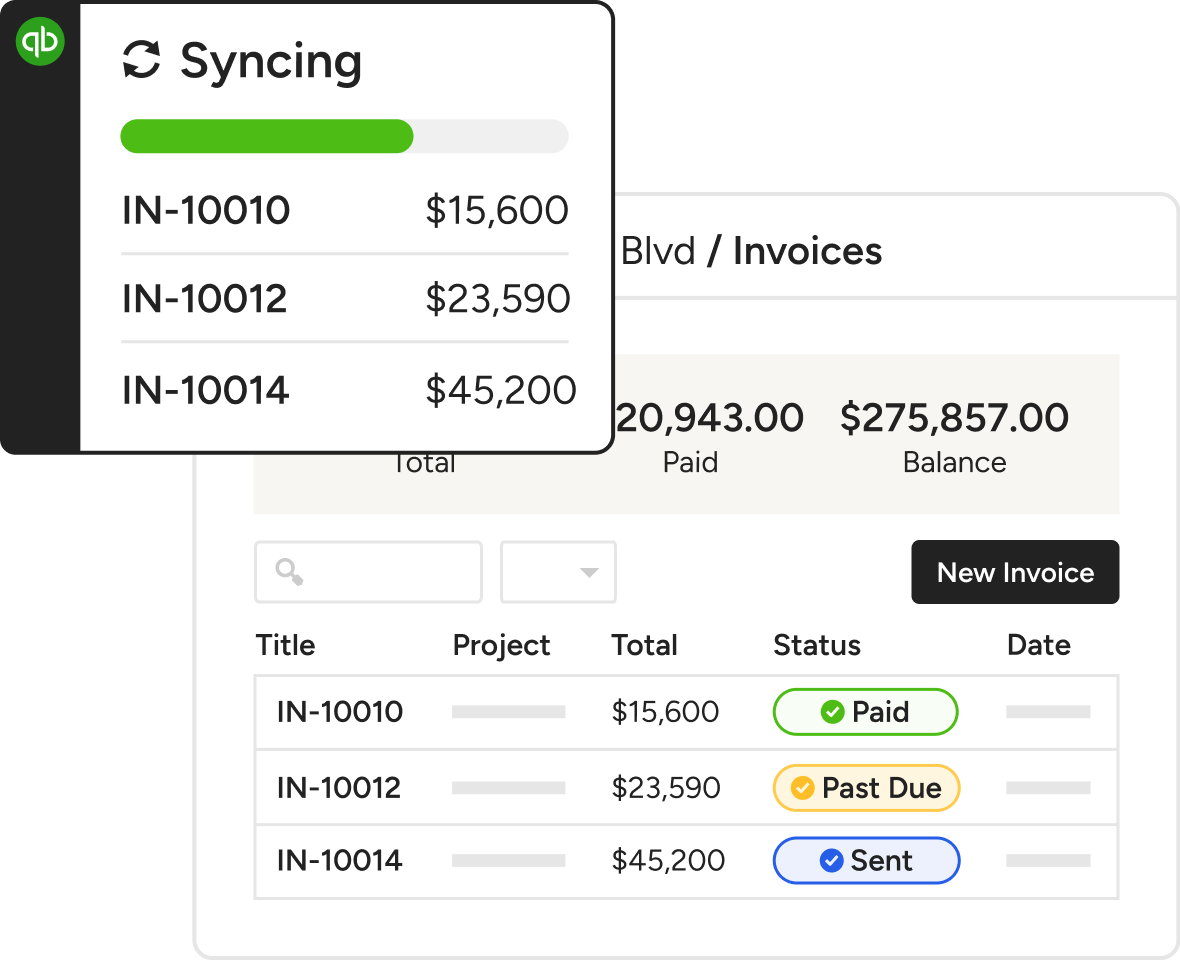Click the orange checkmark in Past Due badge
The image size is (1180, 960).
point(802,788)
